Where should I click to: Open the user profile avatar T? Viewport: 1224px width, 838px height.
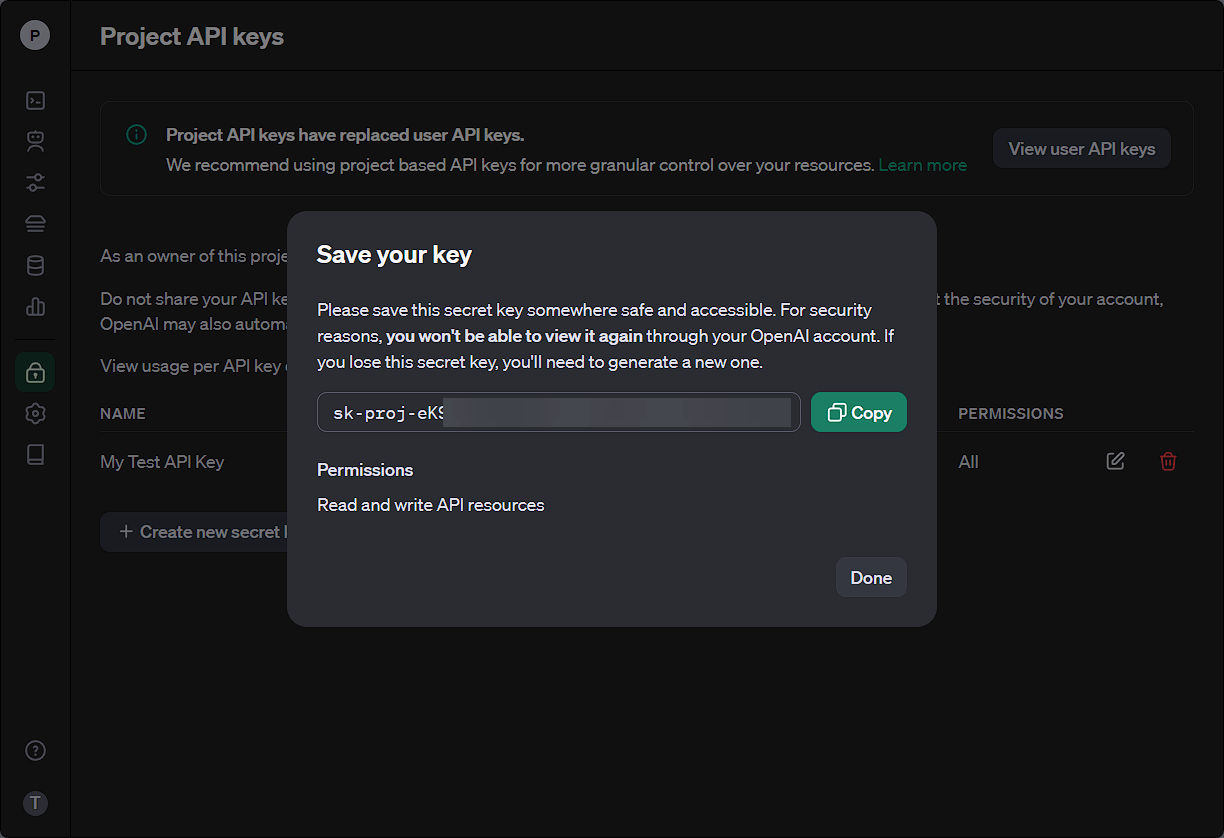point(35,802)
